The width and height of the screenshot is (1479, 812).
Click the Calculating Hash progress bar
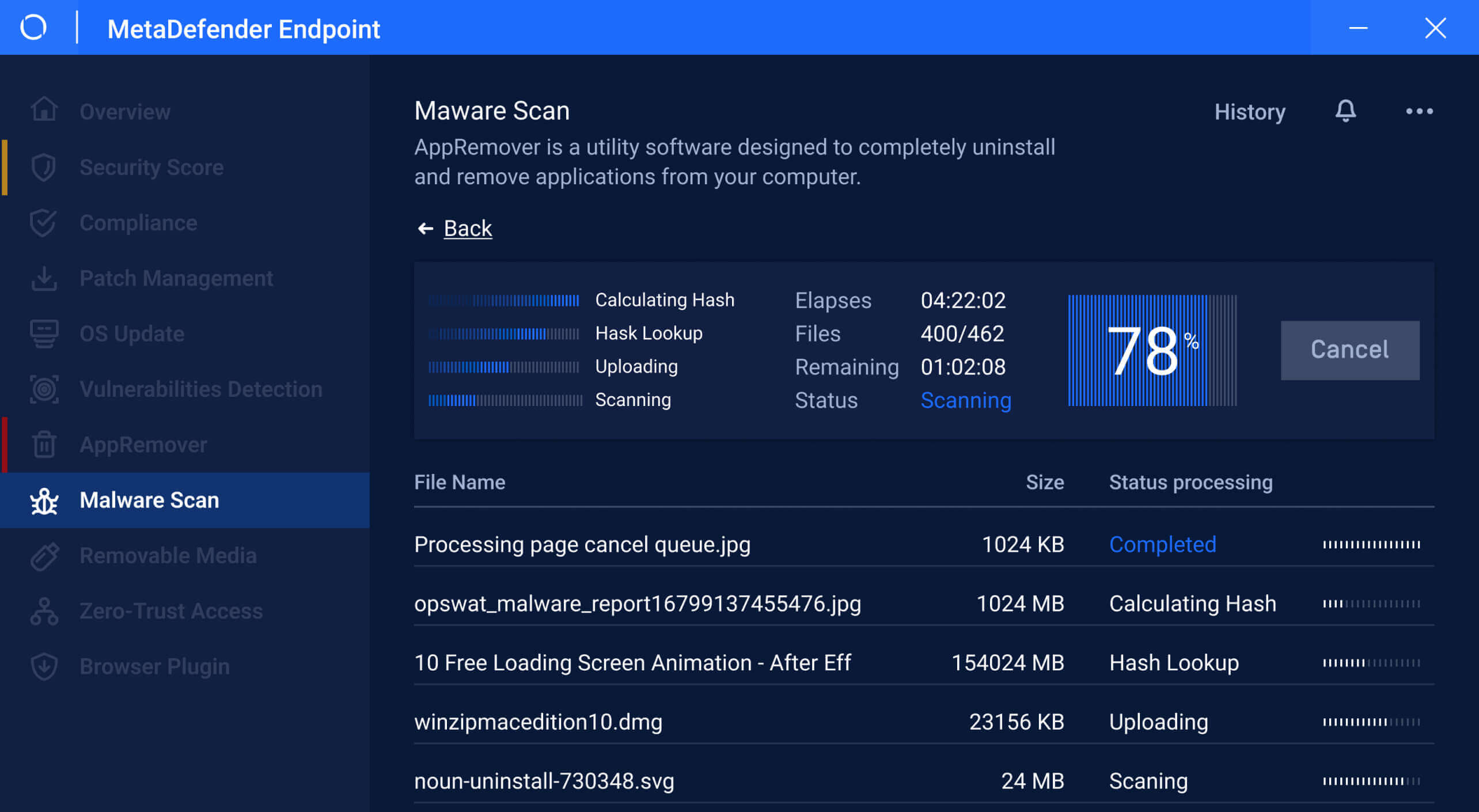coord(503,300)
